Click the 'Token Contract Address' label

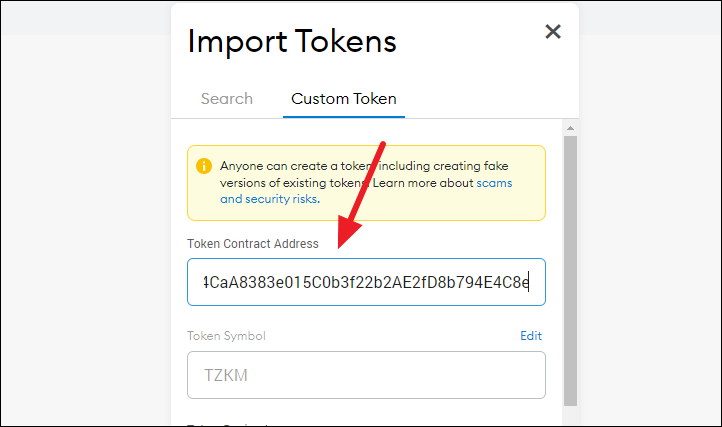pos(253,244)
